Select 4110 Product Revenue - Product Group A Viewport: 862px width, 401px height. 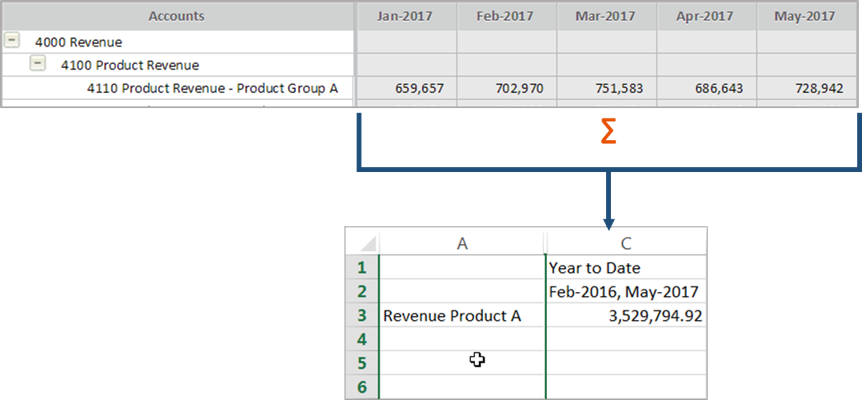pyautogui.click(x=212, y=88)
